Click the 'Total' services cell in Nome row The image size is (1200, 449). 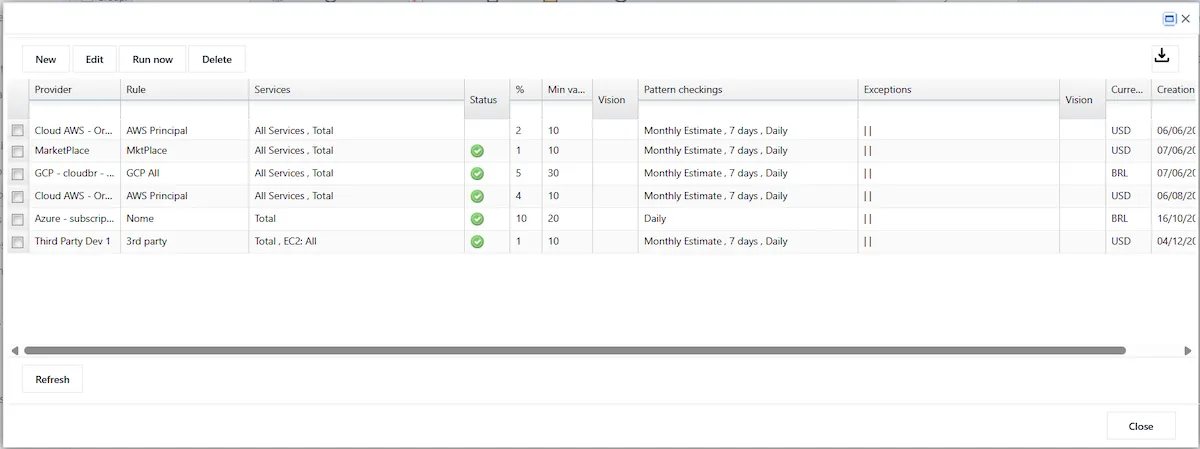click(x=356, y=219)
